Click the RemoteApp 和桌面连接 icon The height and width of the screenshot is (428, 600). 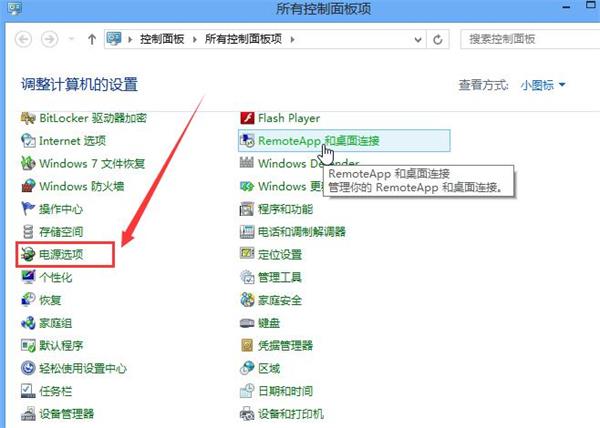pyautogui.click(x=247, y=141)
